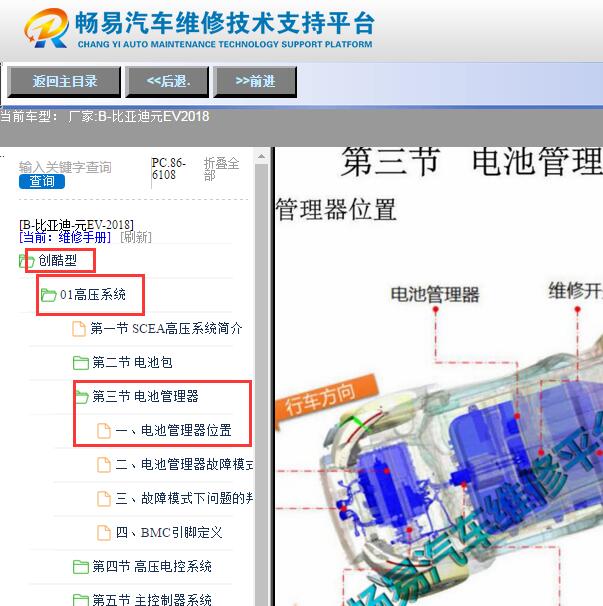Click the blue 查询 search button
The image size is (603, 606).
pos(42,181)
